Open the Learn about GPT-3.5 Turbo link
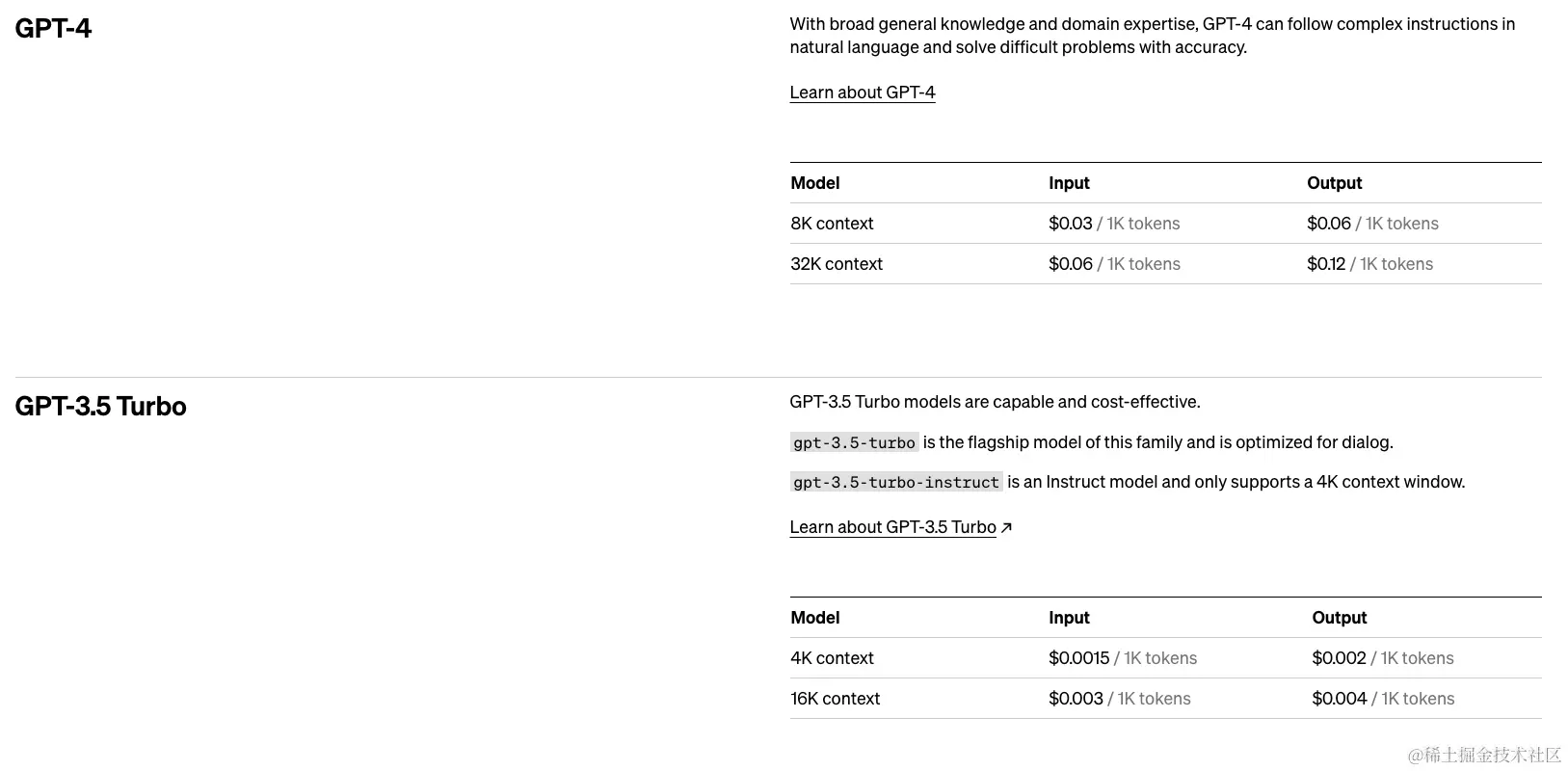1568x771 pixels. point(893,527)
